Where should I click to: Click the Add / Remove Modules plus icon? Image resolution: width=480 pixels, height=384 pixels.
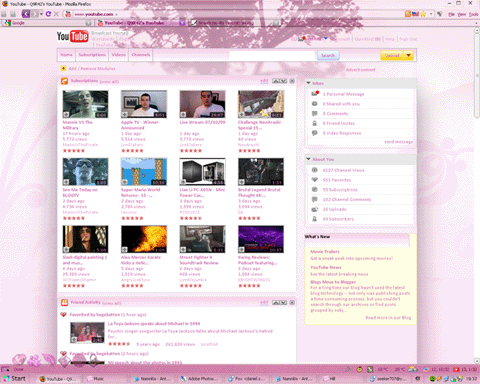point(63,68)
